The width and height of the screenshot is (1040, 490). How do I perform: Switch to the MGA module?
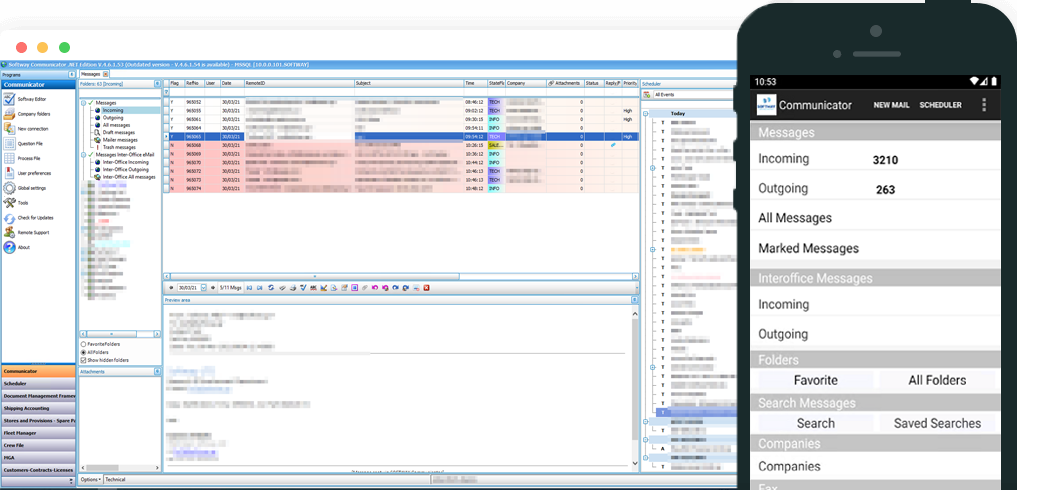(38, 458)
